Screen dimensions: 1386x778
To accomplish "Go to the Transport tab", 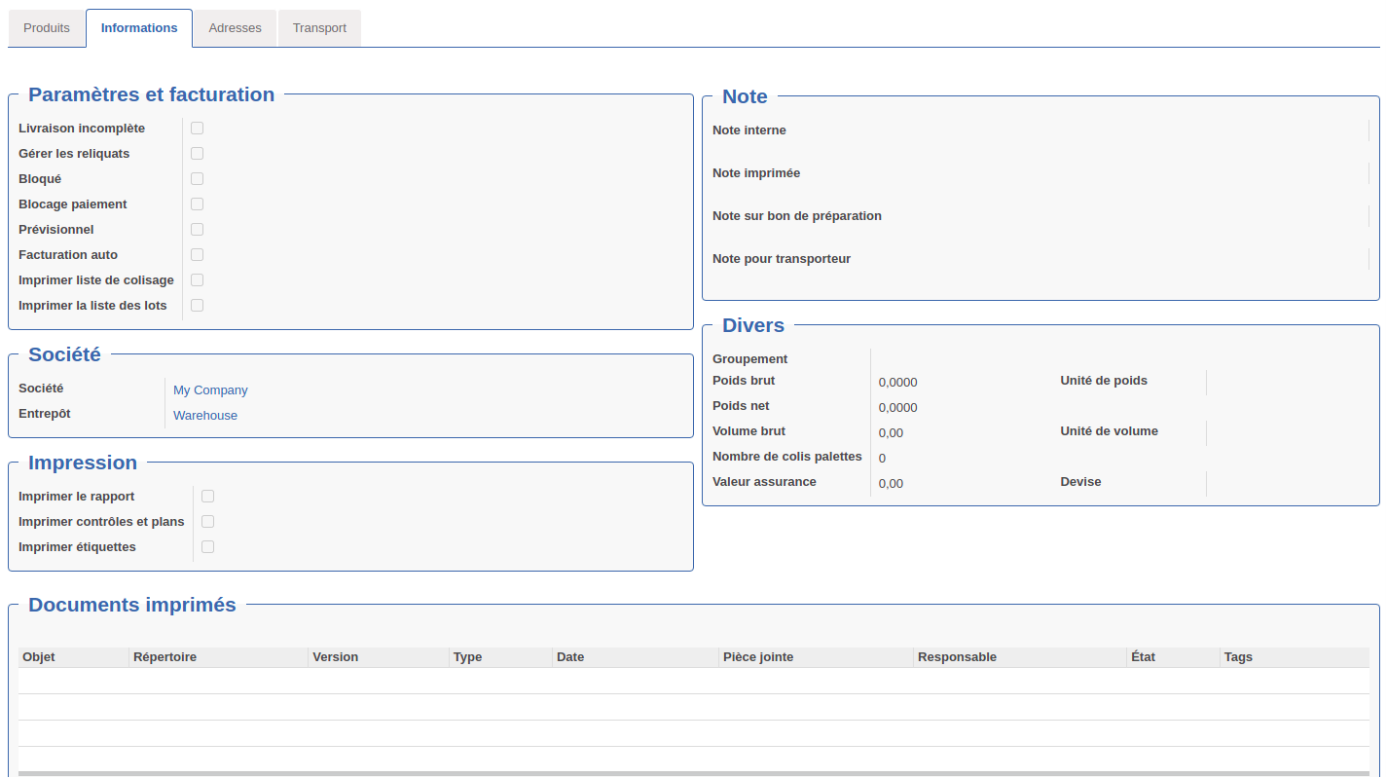I will pos(319,28).
